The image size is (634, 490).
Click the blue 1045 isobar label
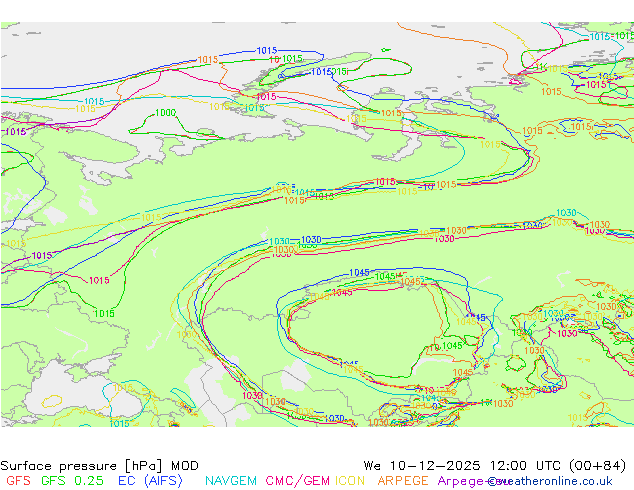[x=359, y=273]
